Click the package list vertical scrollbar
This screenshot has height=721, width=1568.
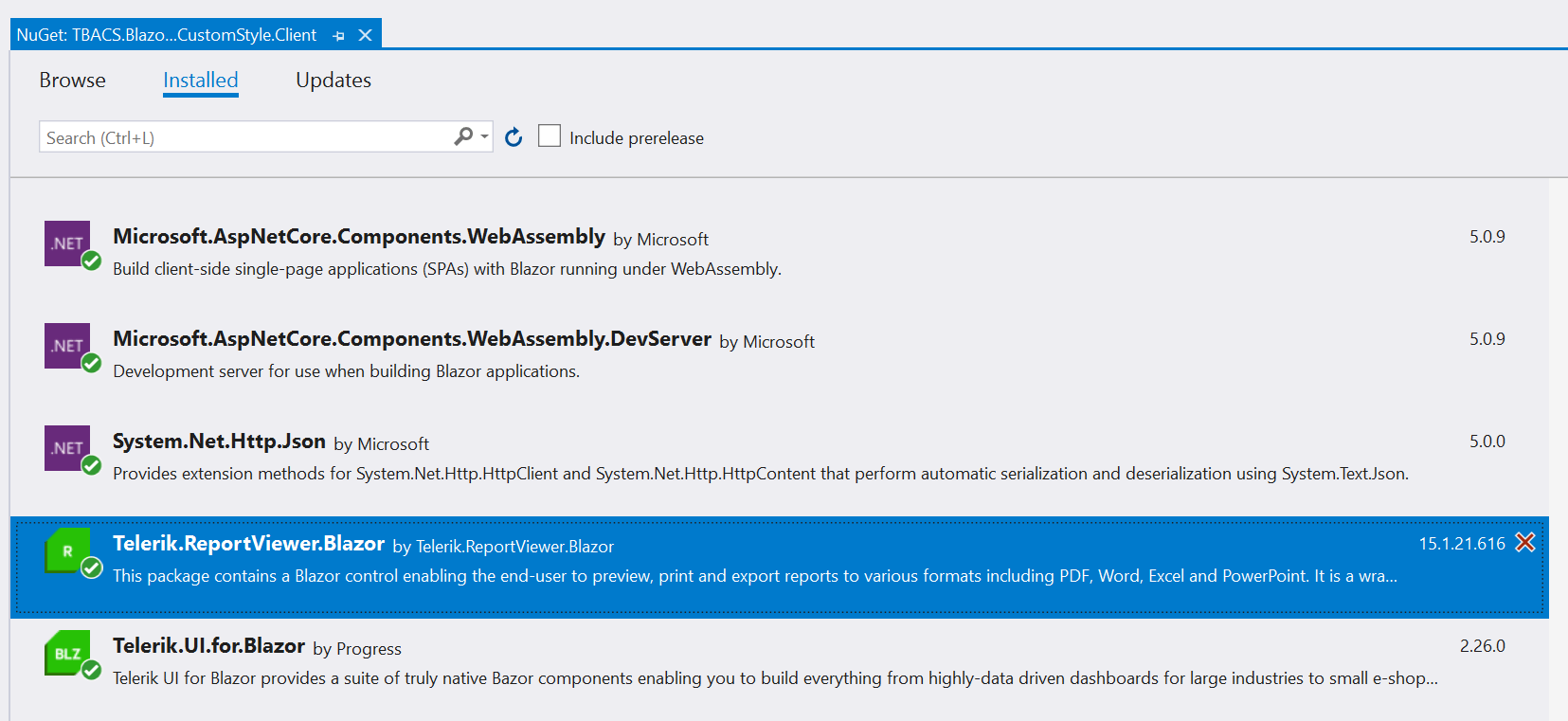click(x=1559, y=449)
